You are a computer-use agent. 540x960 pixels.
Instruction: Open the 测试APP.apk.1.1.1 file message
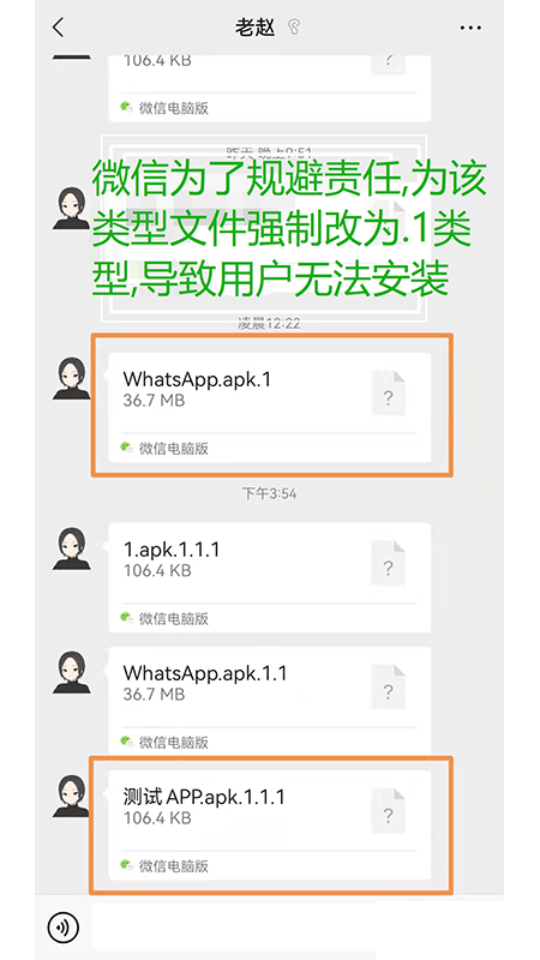(270, 825)
